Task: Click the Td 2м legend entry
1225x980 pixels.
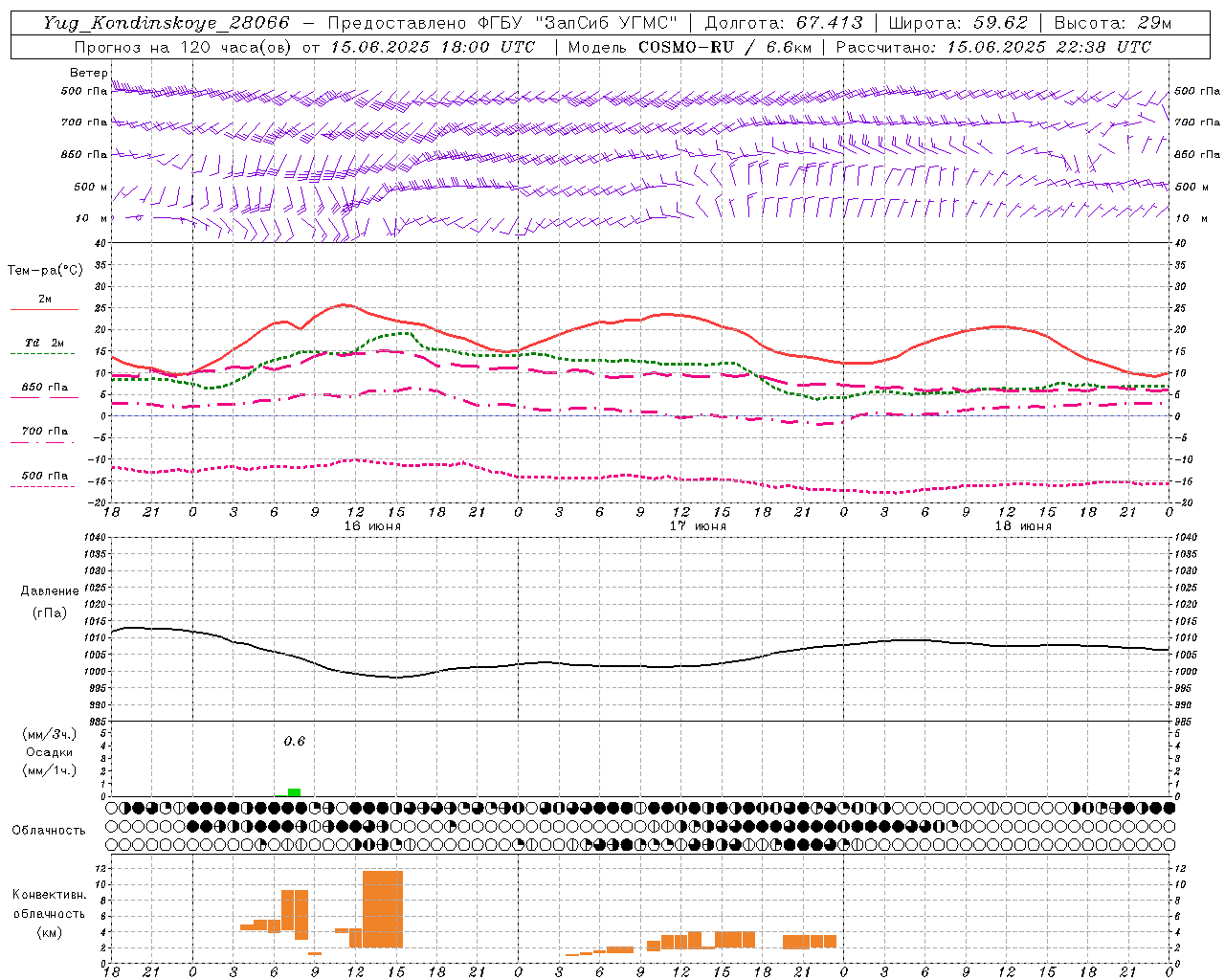Action: coord(45,343)
